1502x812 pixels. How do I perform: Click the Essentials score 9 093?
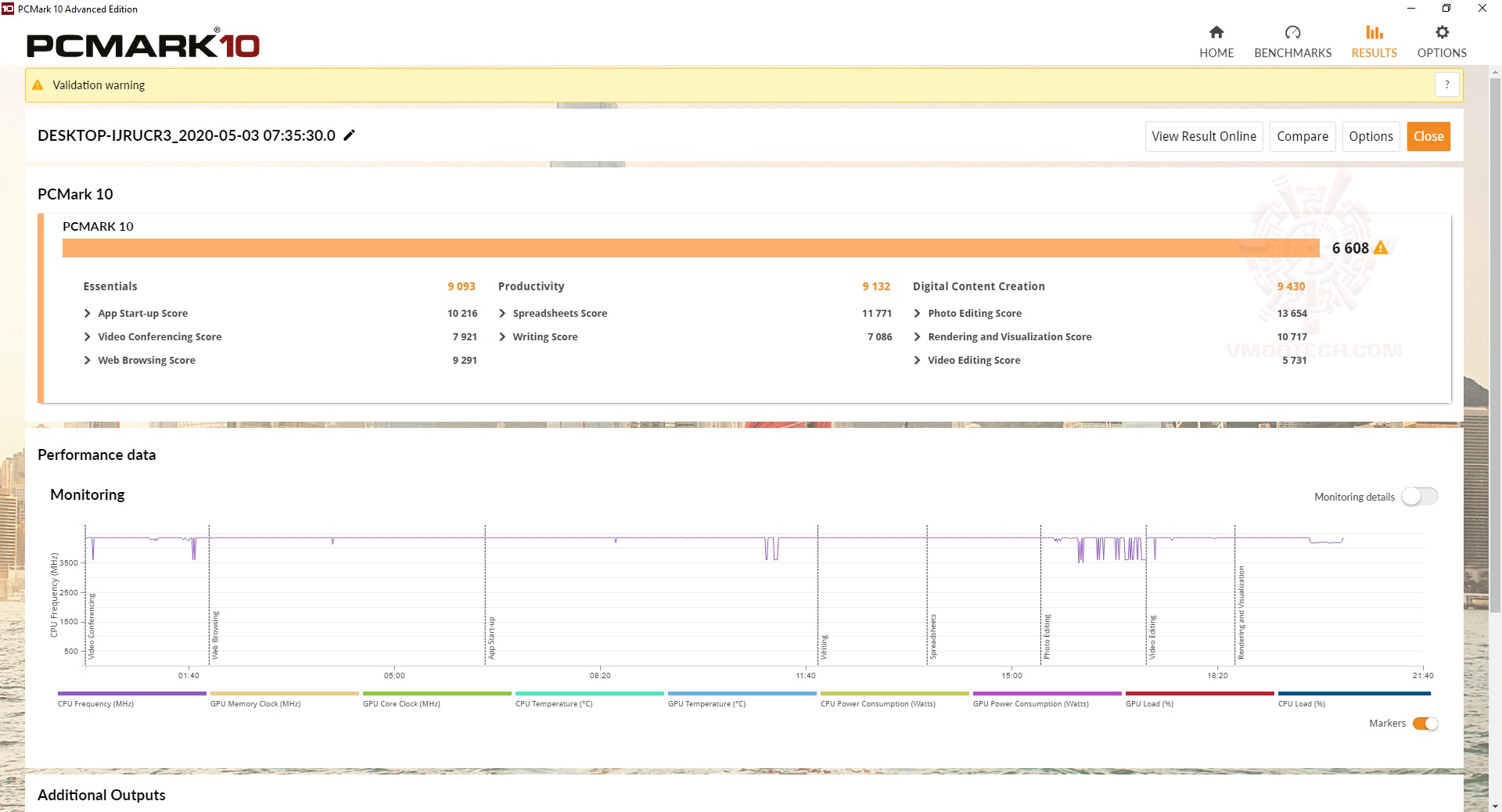(x=462, y=286)
